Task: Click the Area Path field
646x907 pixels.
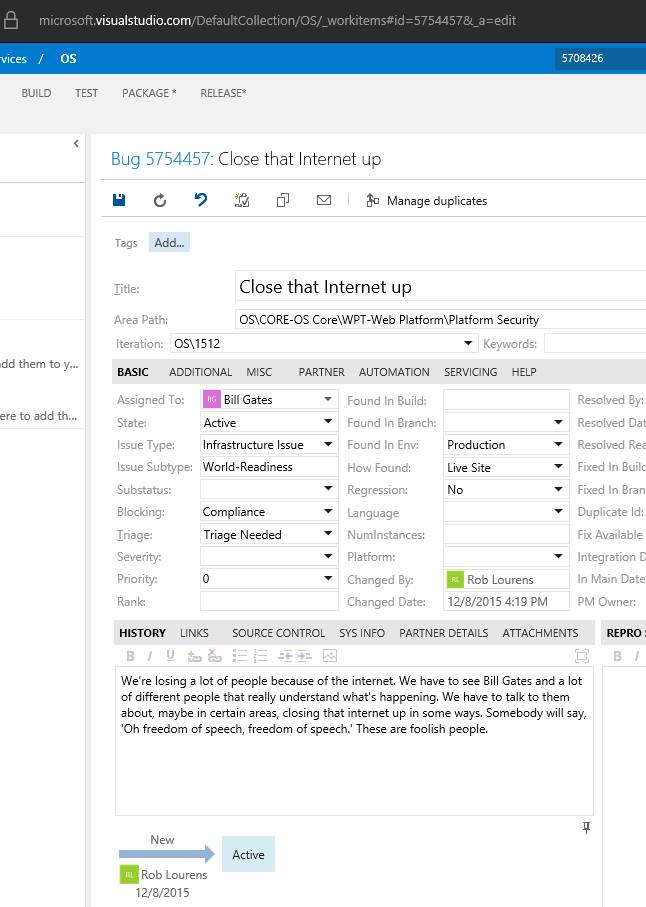Action: tap(440, 319)
